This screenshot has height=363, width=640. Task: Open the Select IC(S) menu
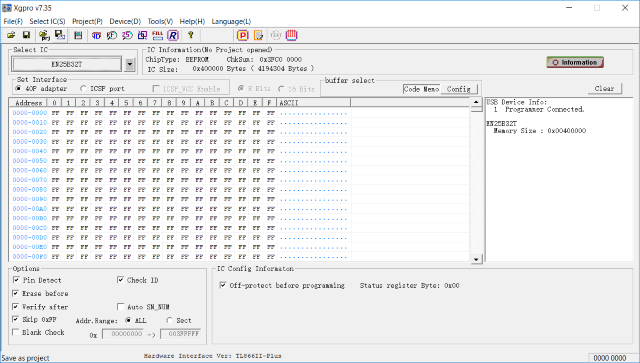[47, 21]
